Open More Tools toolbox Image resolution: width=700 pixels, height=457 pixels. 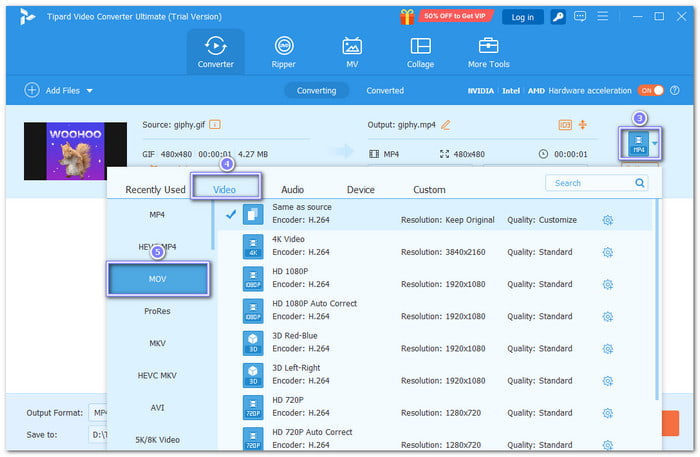(488, 52)
